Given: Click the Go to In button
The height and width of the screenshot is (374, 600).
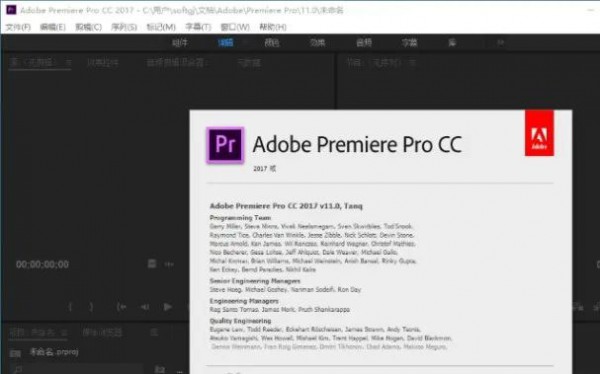Looking at the screenshot, I should [122, 307].
